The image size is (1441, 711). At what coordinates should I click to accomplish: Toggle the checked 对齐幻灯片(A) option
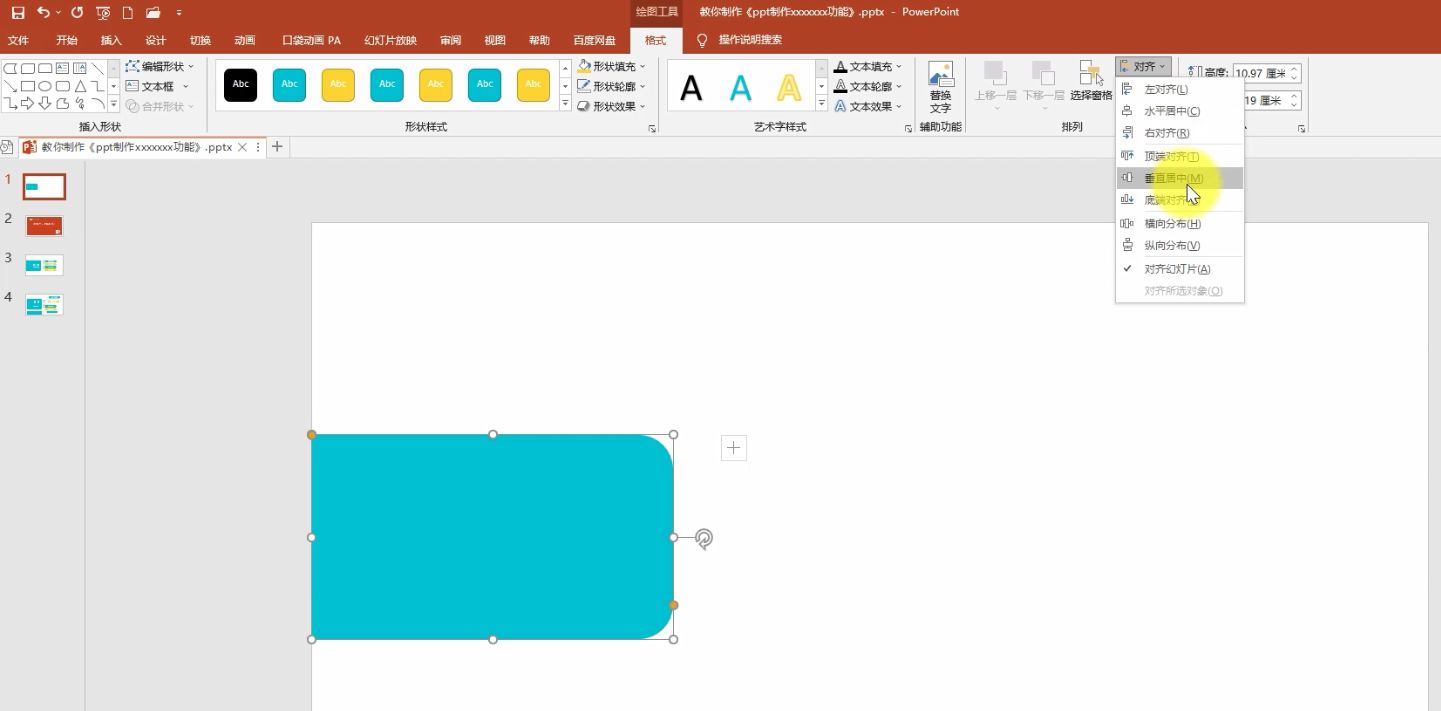1180,269
